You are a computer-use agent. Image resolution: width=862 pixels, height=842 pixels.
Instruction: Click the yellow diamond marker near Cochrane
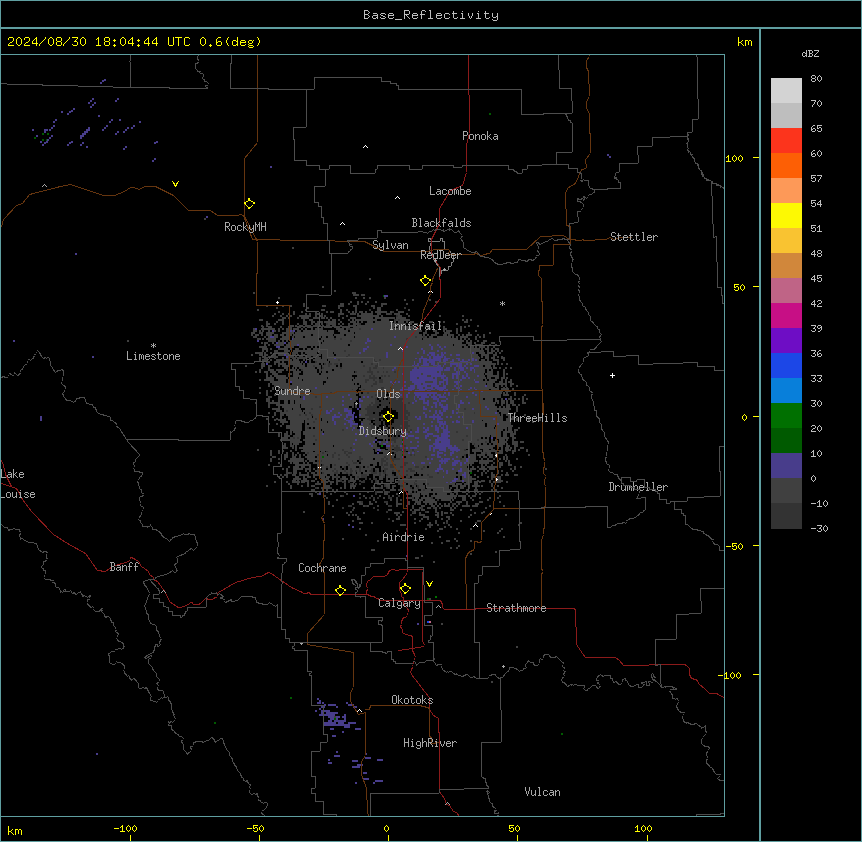340,590
